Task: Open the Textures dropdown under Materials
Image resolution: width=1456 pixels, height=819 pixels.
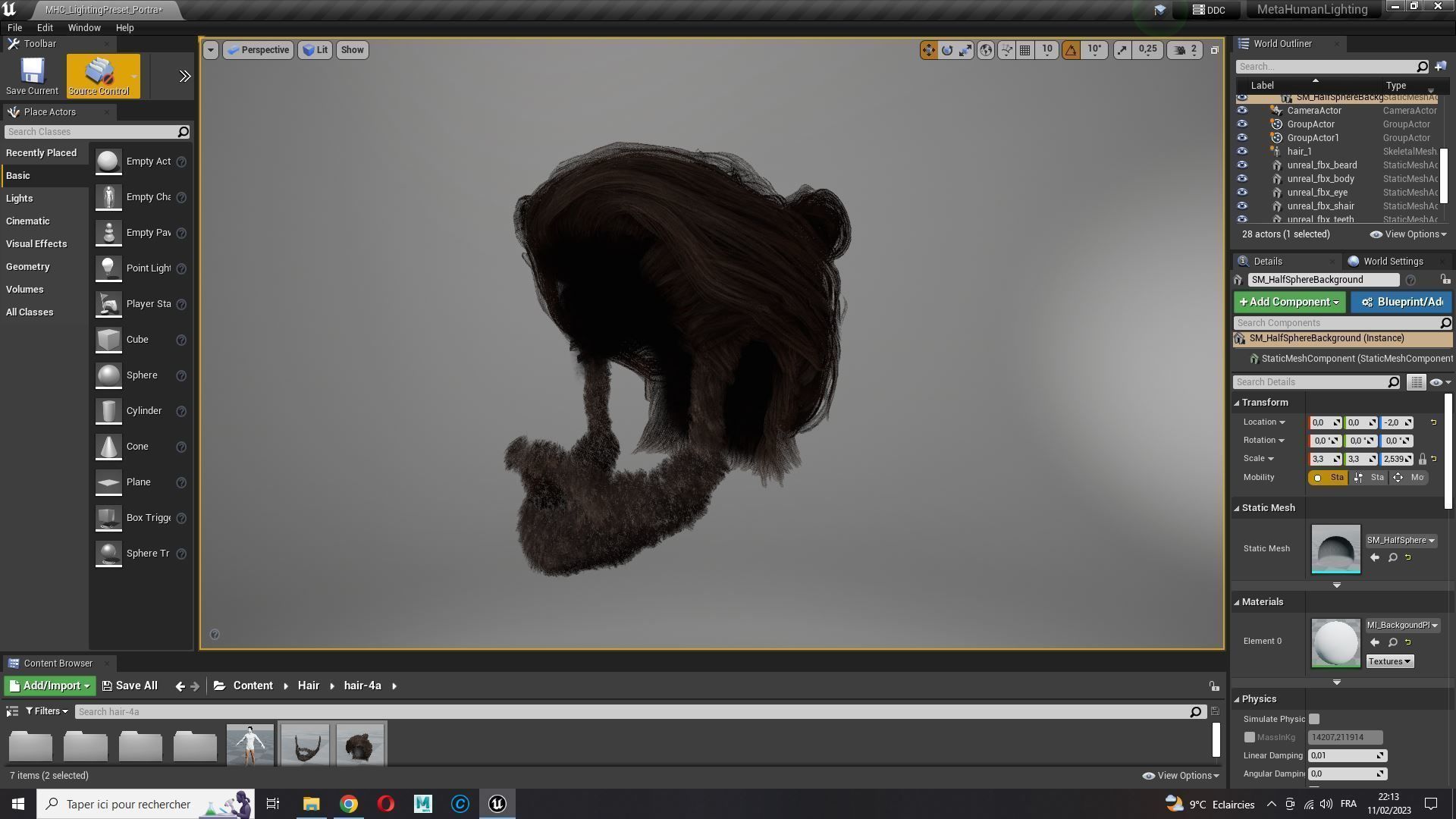Action: point(1389,661)
